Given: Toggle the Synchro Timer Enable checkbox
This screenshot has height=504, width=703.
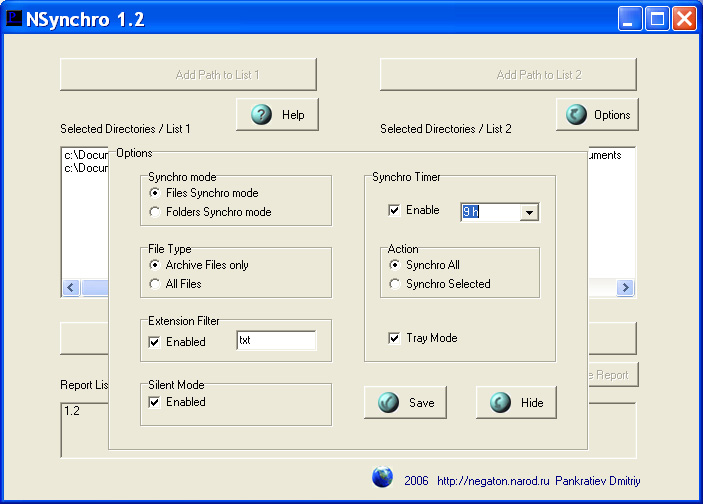Looking at the screenshot, I should (x=394, y=210).
